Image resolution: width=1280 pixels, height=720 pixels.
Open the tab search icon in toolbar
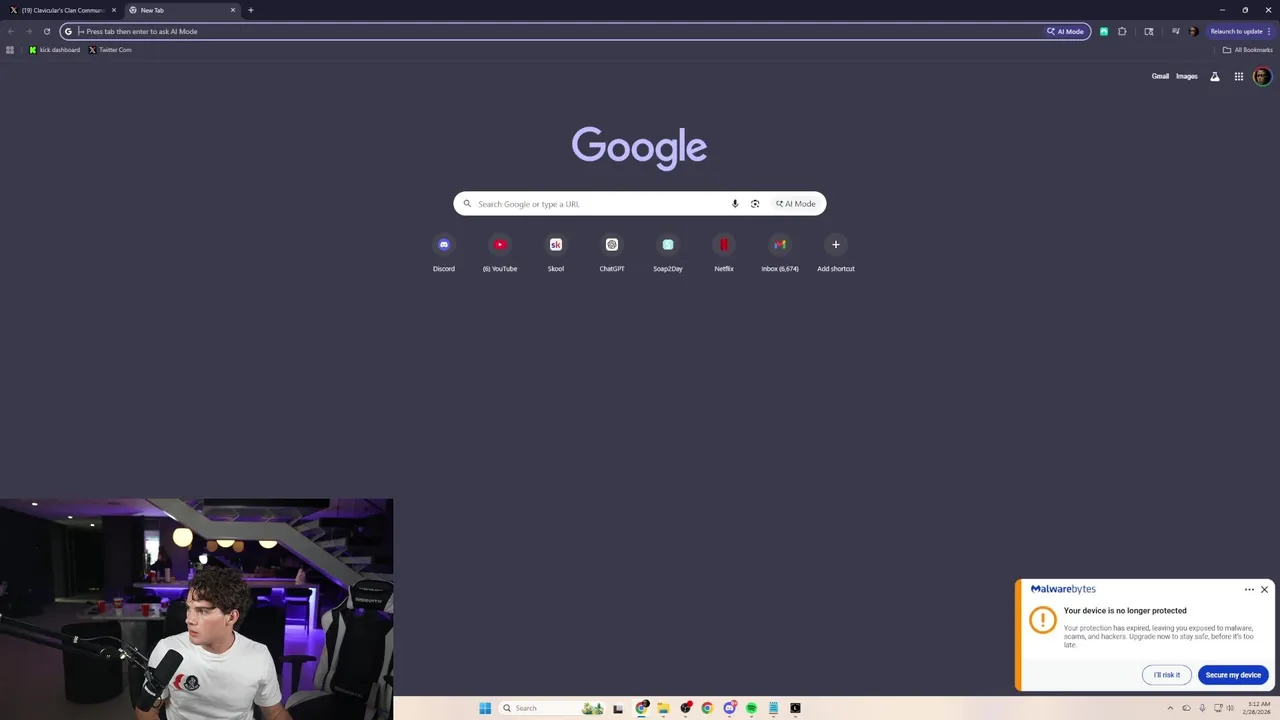click(x=1149, y=31)
